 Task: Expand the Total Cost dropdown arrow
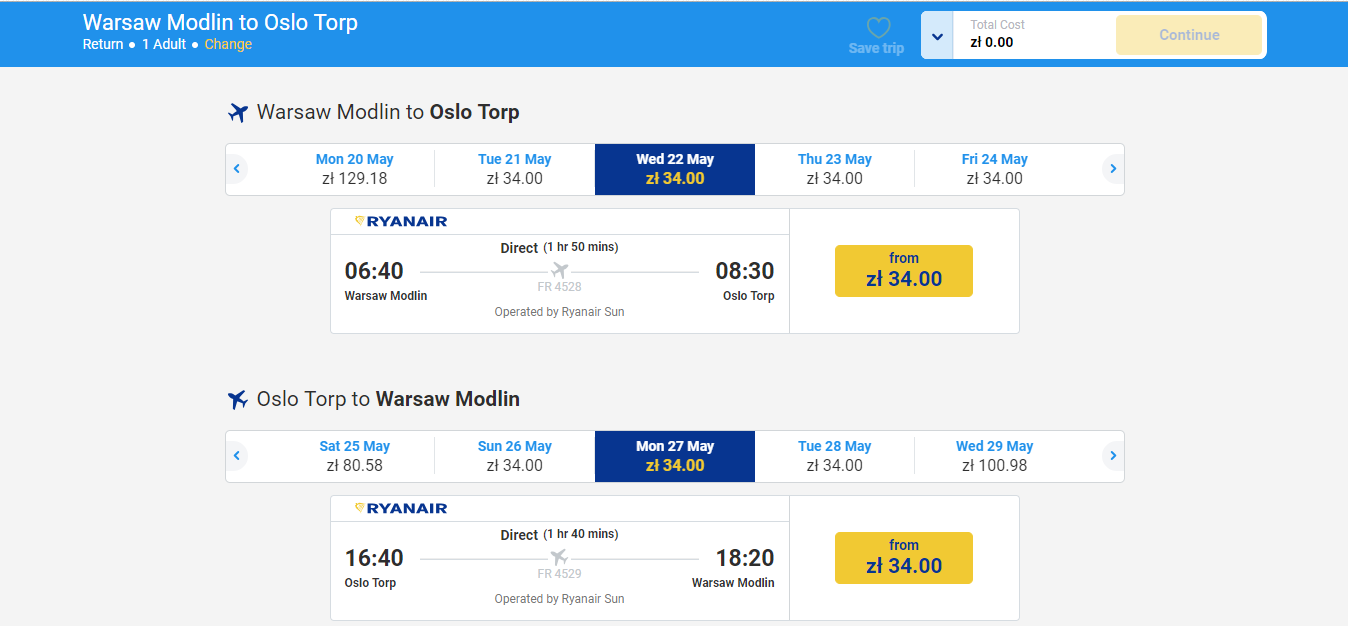click(x=937, y=36)
